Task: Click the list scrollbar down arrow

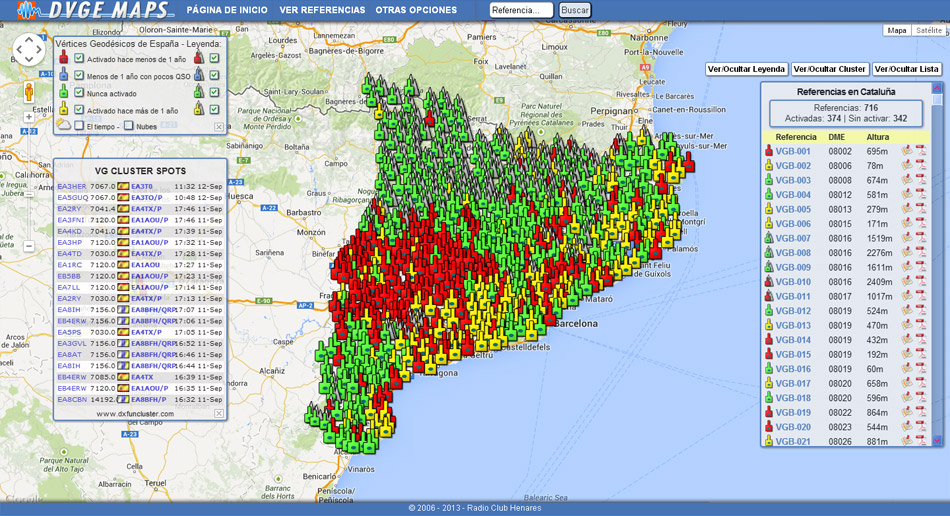Action: tap(937, 440)
